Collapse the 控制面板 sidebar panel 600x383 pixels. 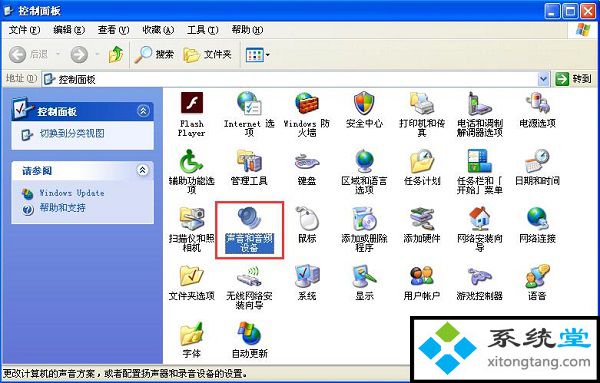(143, 111)
